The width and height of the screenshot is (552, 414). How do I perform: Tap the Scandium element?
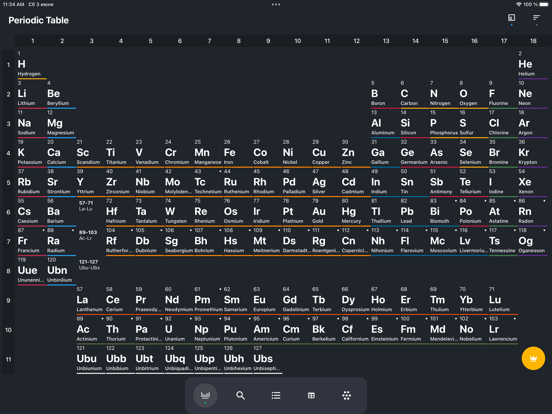[x=91, y=153]
